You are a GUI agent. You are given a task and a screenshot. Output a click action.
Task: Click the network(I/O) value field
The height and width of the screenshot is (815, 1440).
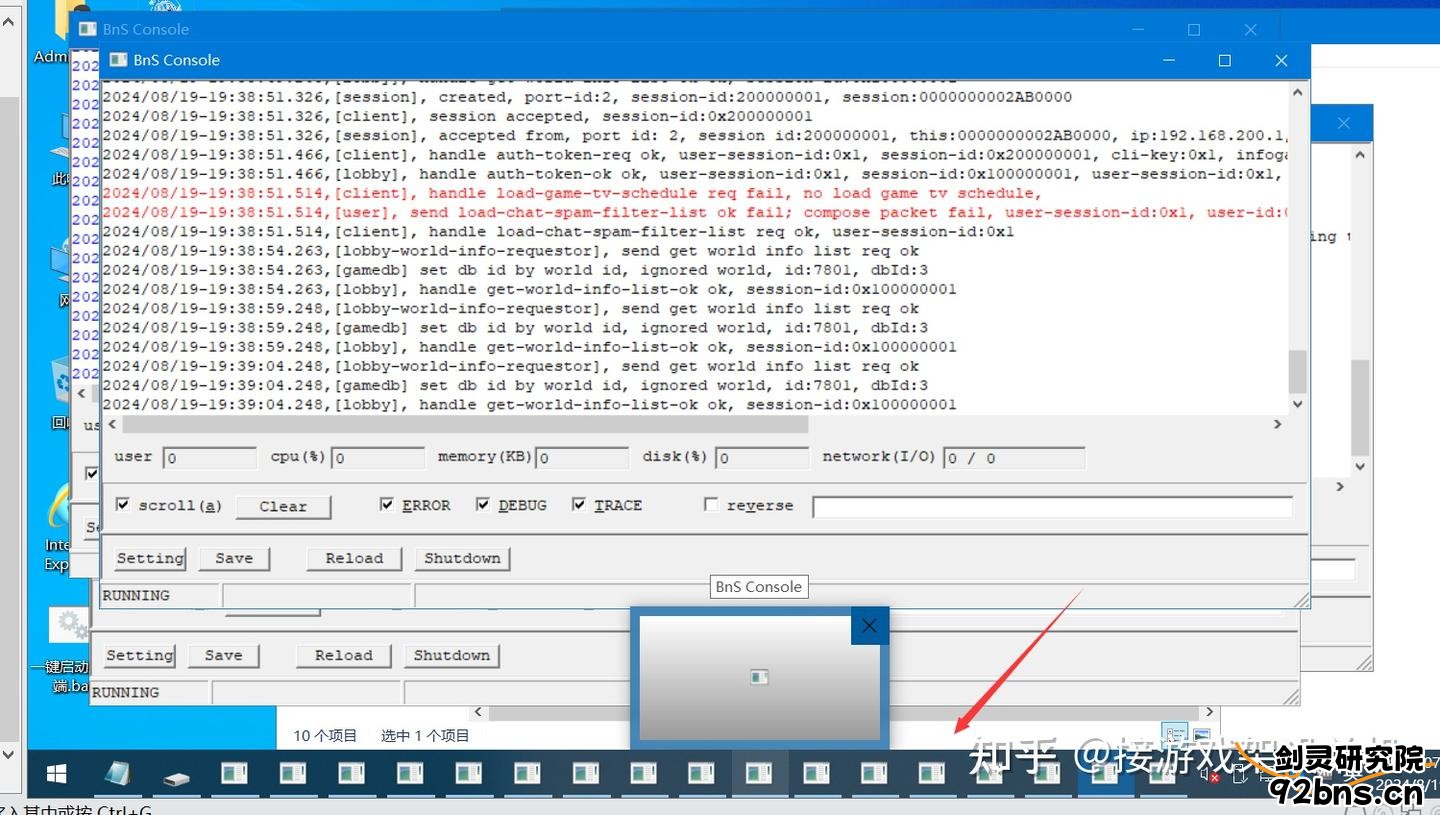pos(1013,458)
